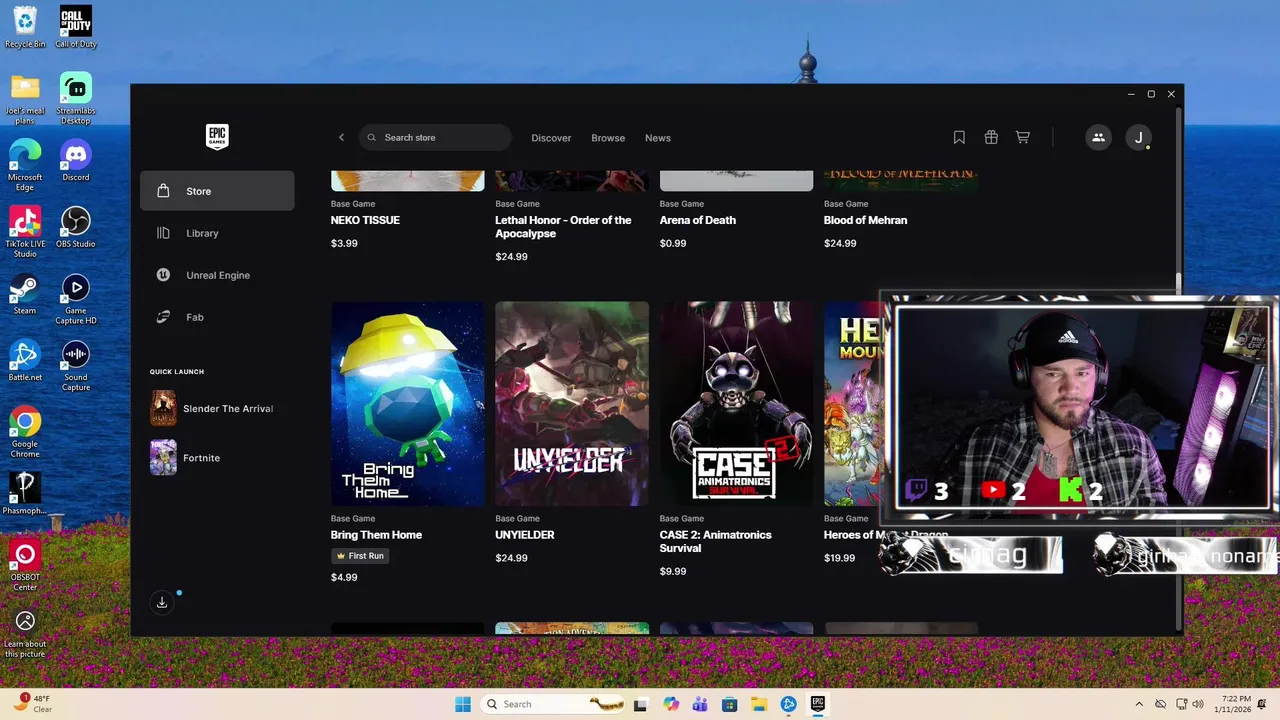Select Store in the sidebar

(217, 191)
